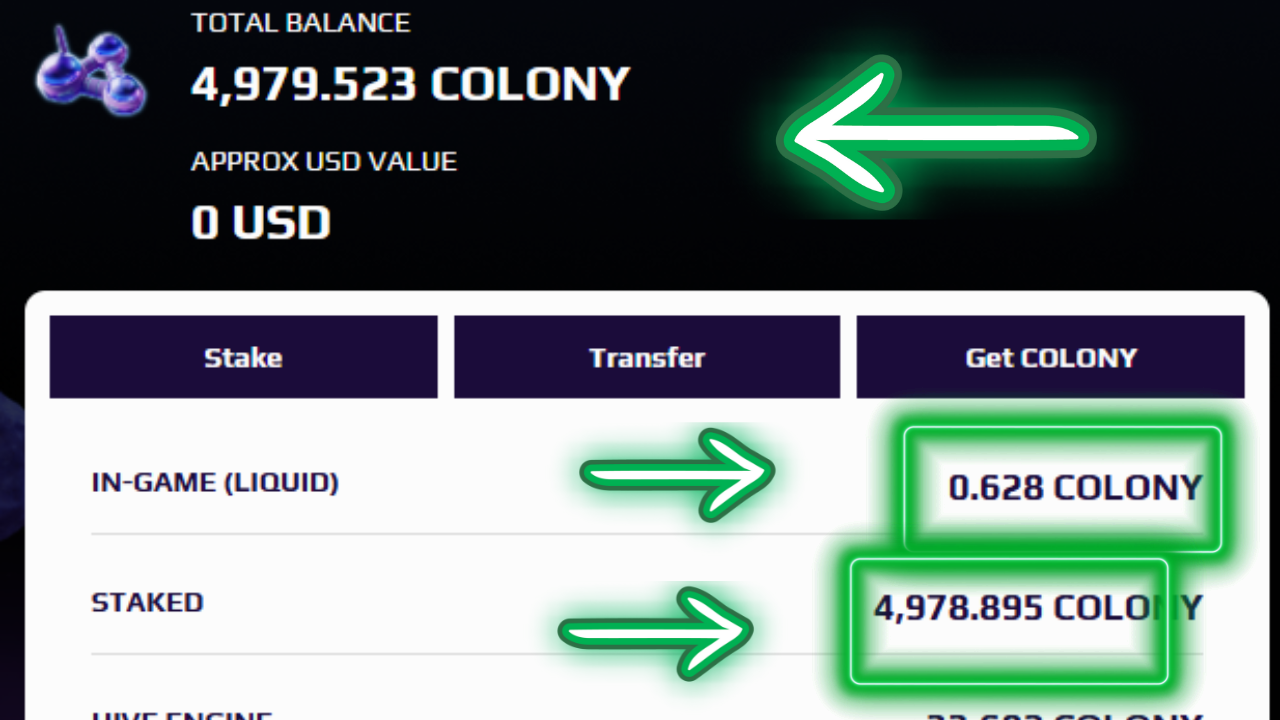
Task: Select the In-Game (Liquid) row label
Action: tap(215, 483)
